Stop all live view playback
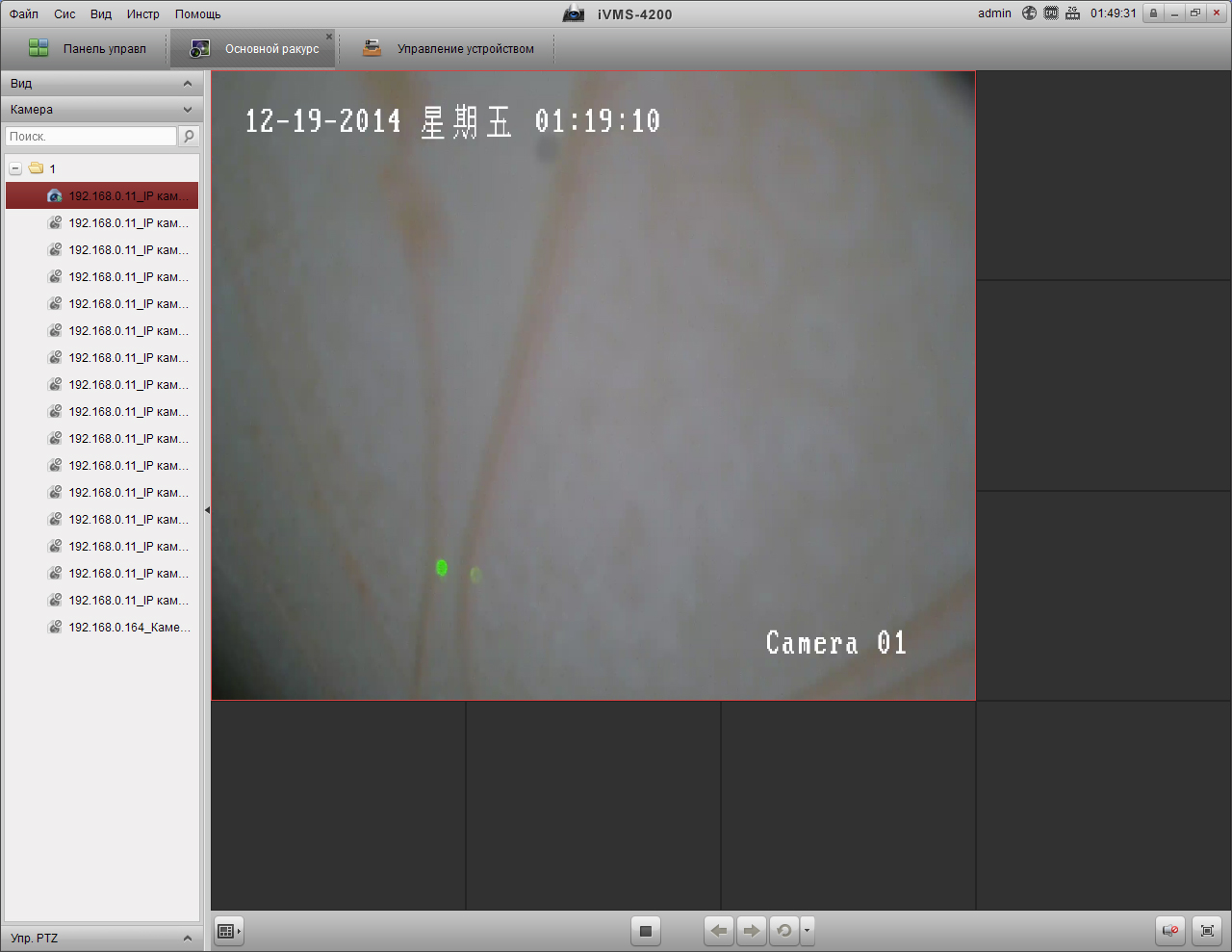The image size is (1232, 952). coord(646,931)
